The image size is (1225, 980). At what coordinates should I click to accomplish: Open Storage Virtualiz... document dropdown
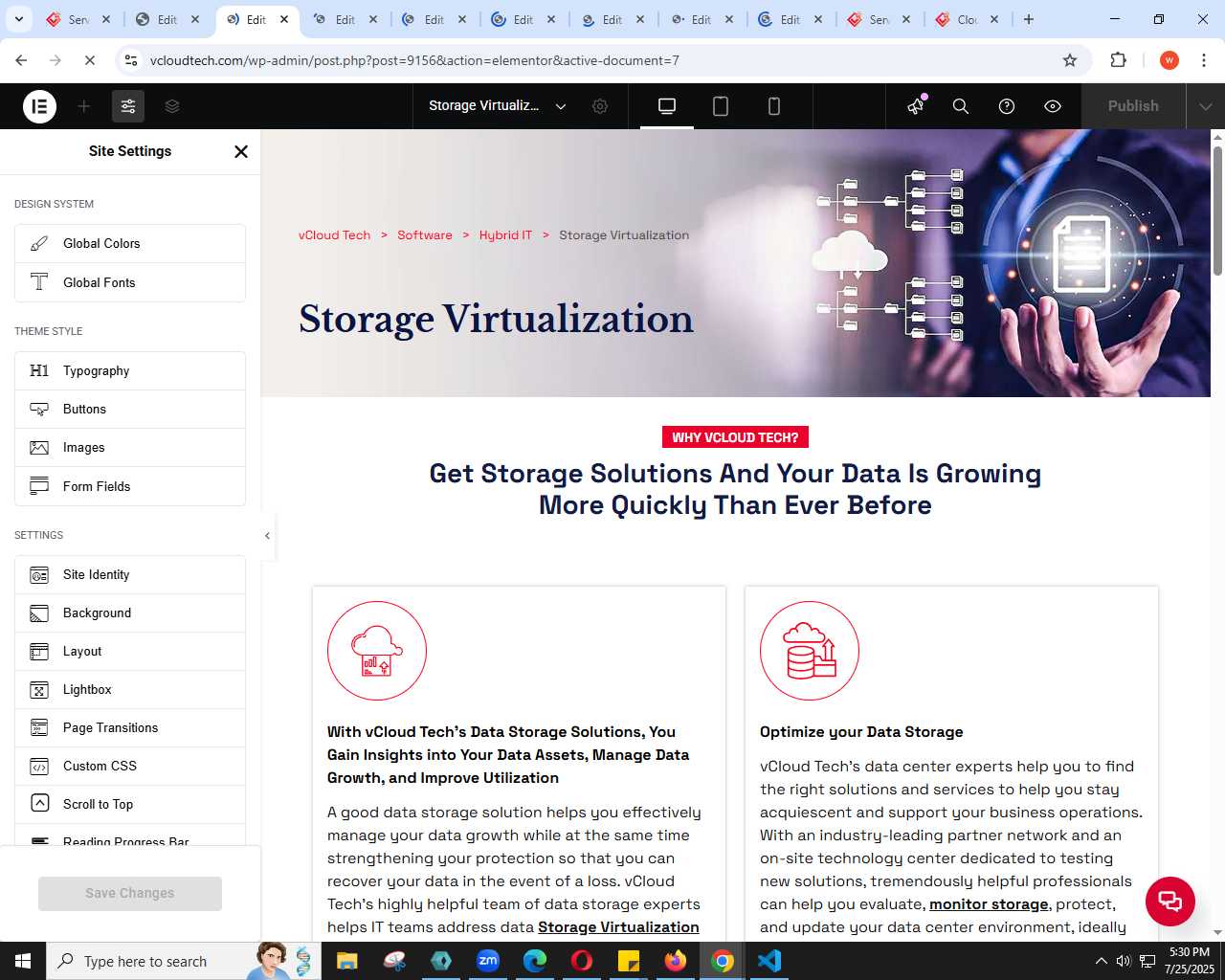[498, 106]
